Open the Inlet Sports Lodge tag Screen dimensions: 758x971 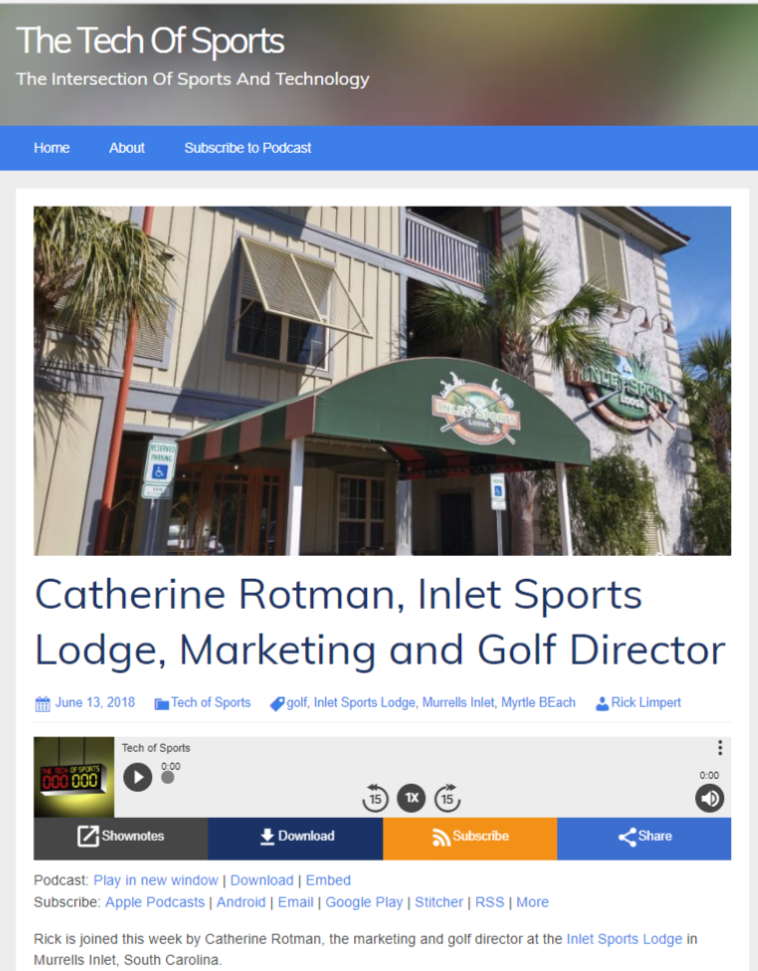tap(365, 703)
